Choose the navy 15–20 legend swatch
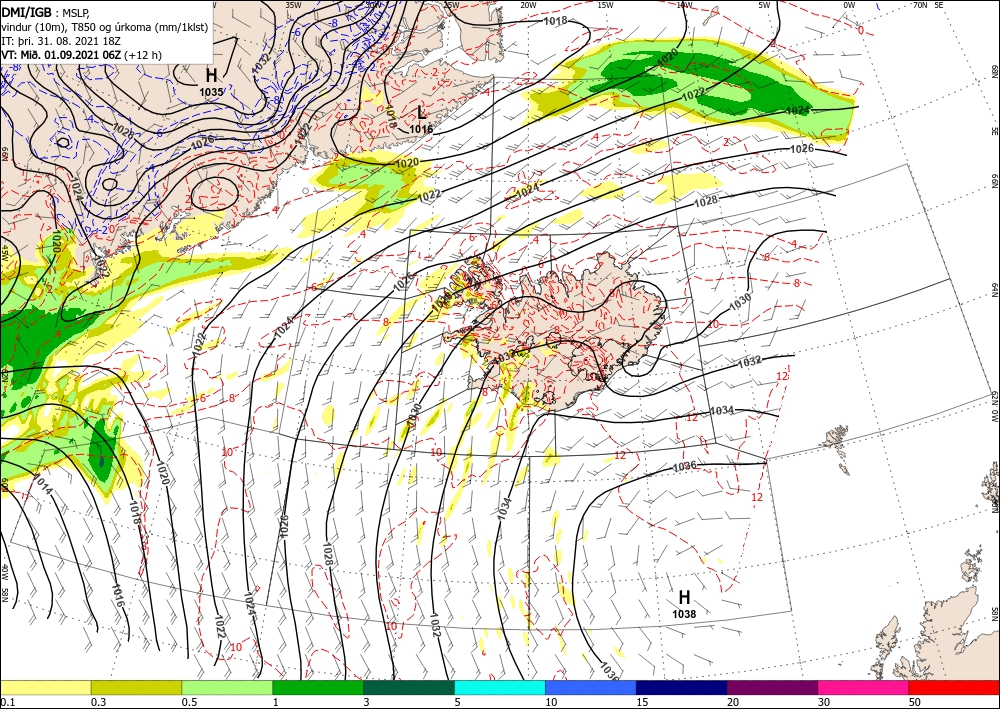 point(682,687)
